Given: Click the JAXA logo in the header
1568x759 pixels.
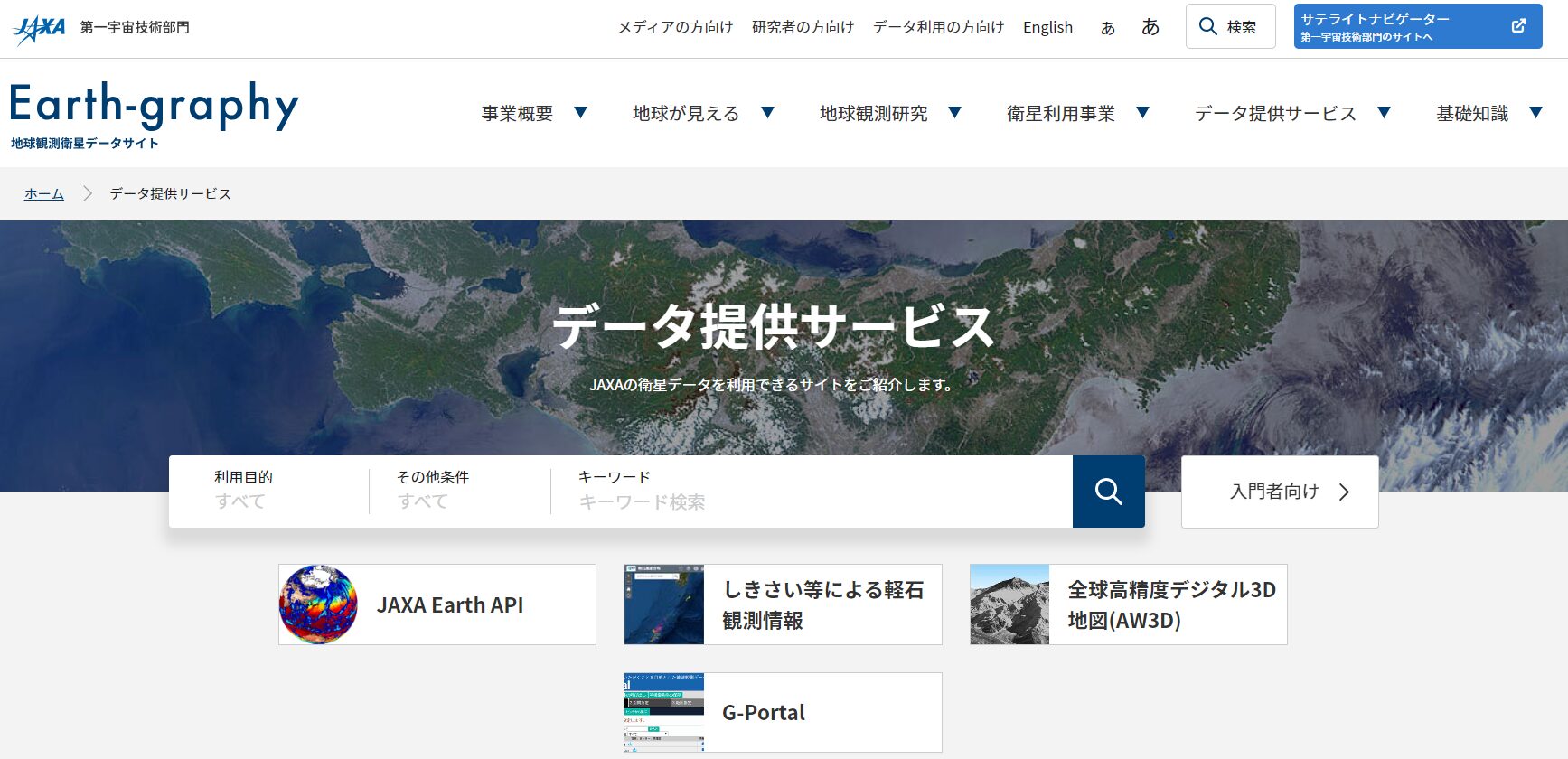Looking at the screenshot, I should [39, 28].
